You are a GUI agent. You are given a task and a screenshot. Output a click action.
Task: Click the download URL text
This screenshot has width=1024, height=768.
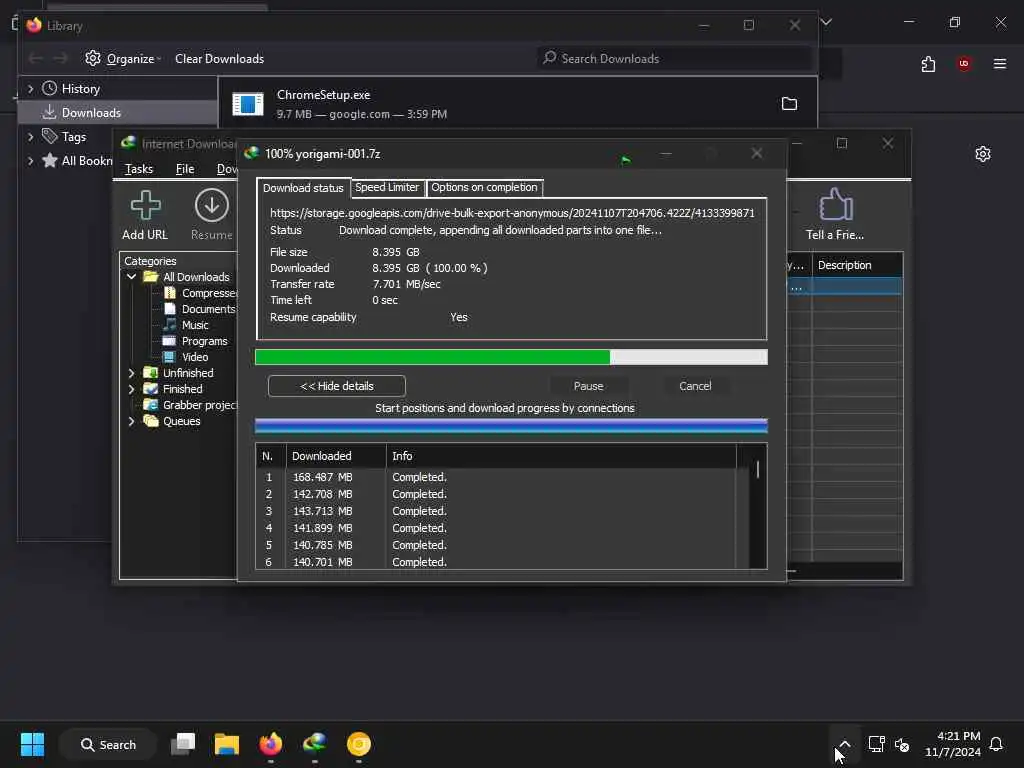(x=512, y=213)
